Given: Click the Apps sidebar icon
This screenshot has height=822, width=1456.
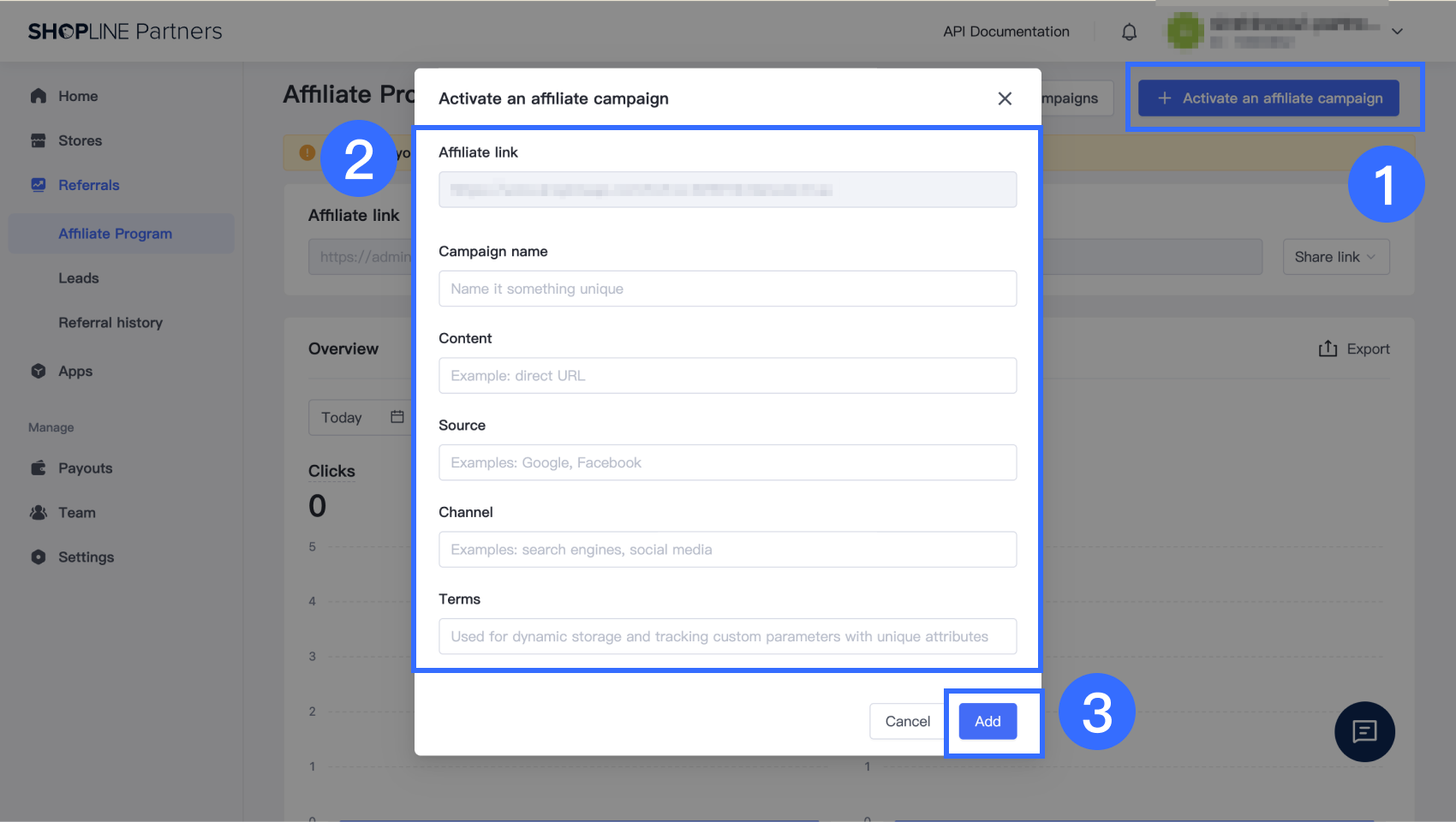Looking at the screenshot, I should point(39,371).
